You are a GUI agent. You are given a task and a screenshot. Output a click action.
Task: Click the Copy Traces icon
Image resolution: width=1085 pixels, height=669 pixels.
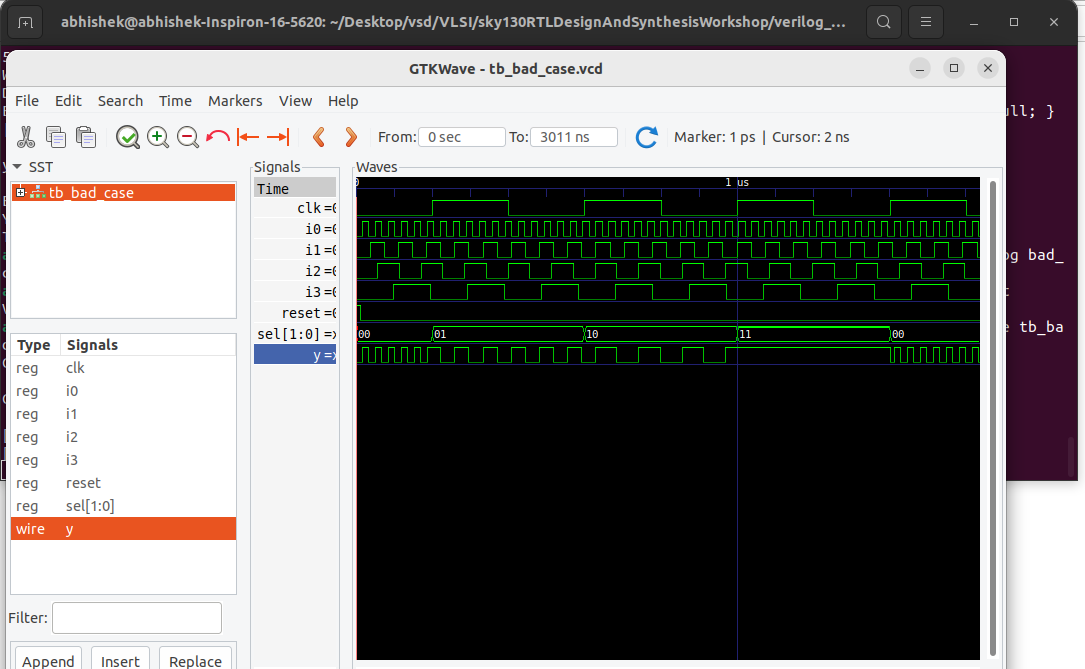click(56, 137)
